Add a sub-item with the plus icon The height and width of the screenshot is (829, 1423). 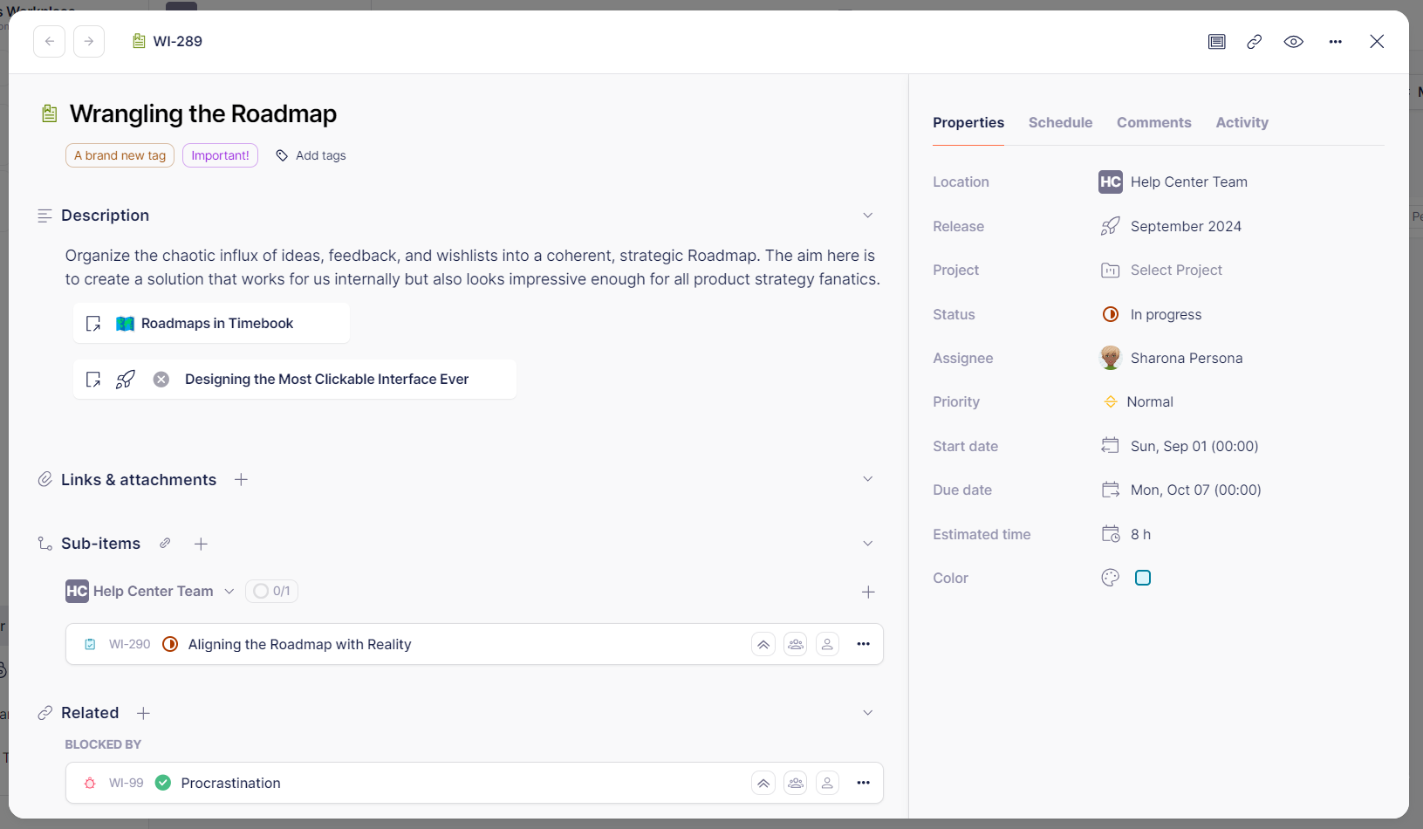(x=201, y=544)
